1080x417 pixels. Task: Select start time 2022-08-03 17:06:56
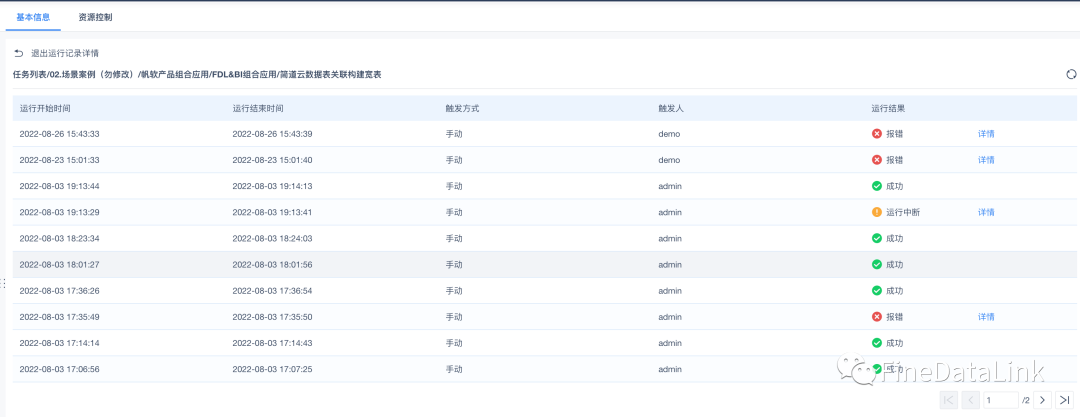[59, 369]
